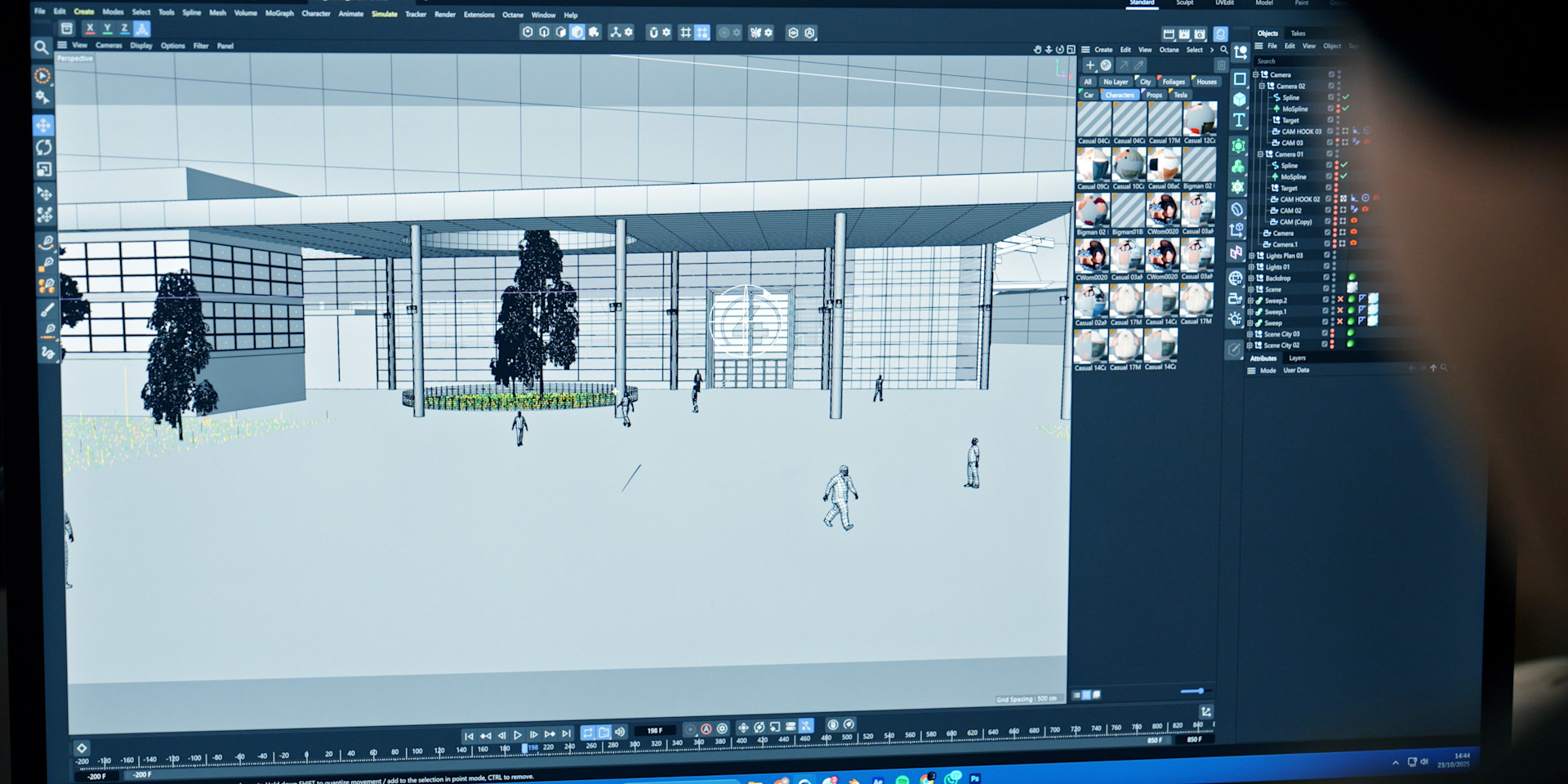The image size is (1568, 784).
Task: Expand the Scene City 03 node
Action: pos(1249,334)
